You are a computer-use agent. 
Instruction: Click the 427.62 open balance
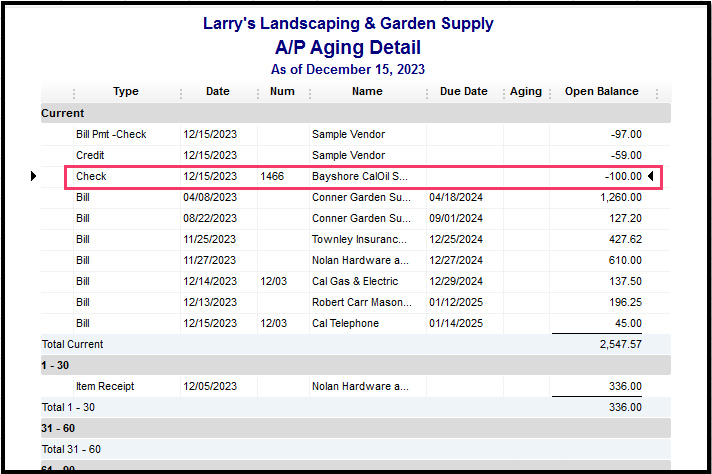pyautogui.click(x=625, y=239)
